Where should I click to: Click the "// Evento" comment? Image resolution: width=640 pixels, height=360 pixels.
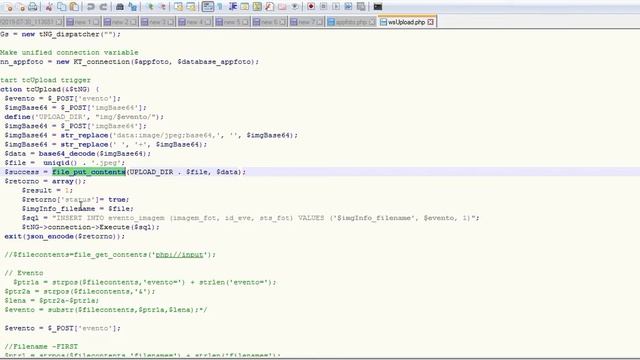pyautogui.click(x=24, y=273)
